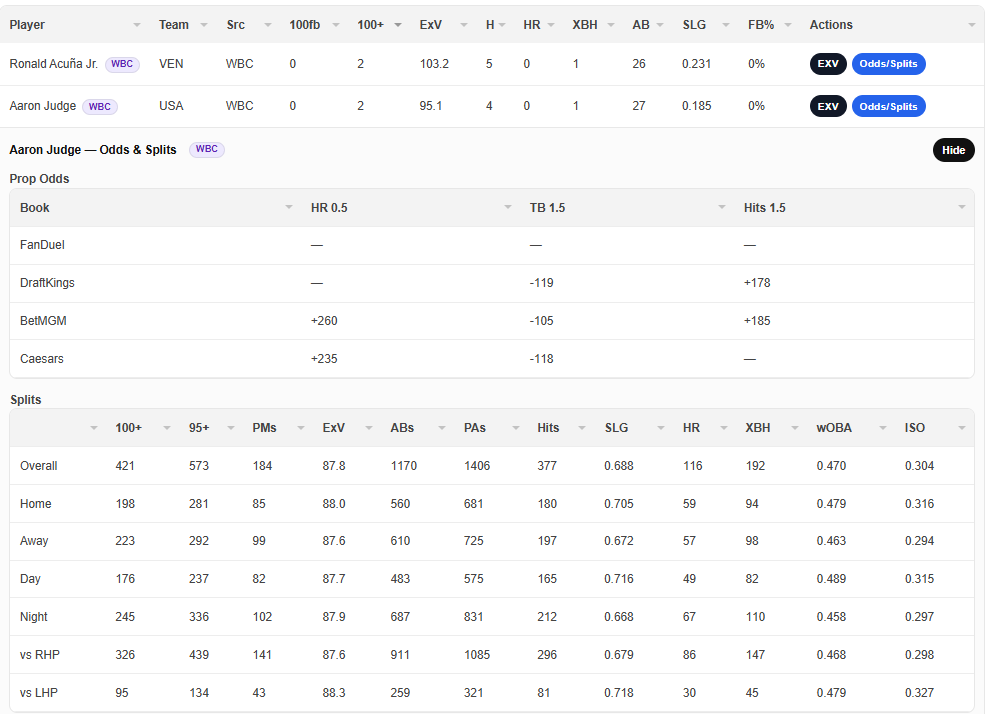Click Odds/Splits button for Aaron Judge
Image resolution: width=991 pixels, height=714 pixels.
click(889, 106)
